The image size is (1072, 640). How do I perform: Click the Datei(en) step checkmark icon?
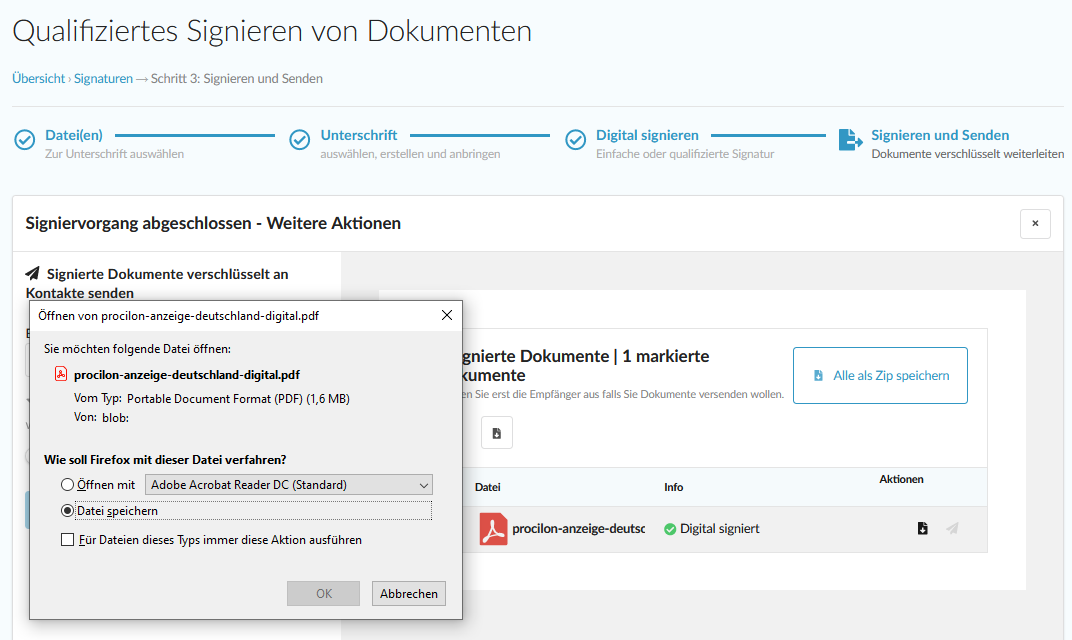tap(25, 140)
